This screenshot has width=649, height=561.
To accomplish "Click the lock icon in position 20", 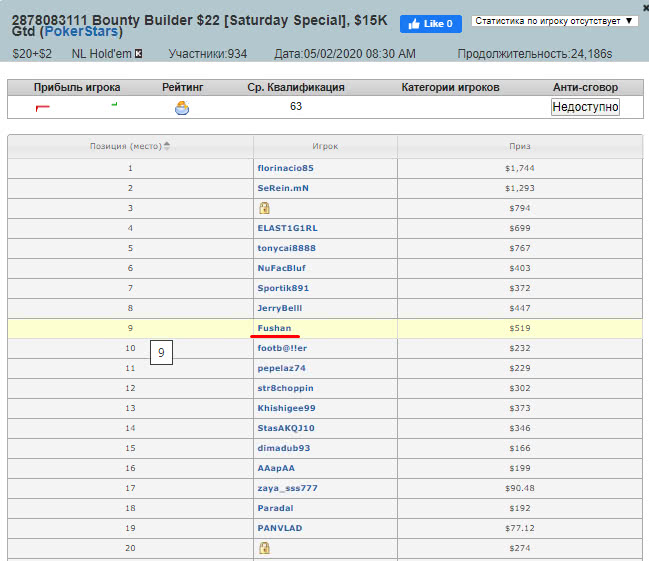I will pos(264,548).
